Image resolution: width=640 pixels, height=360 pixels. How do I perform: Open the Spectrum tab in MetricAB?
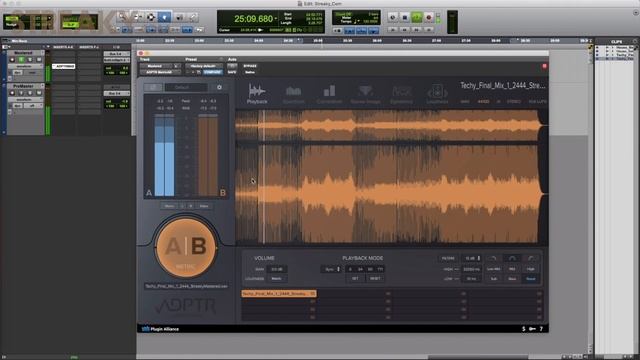click(293, 94)
